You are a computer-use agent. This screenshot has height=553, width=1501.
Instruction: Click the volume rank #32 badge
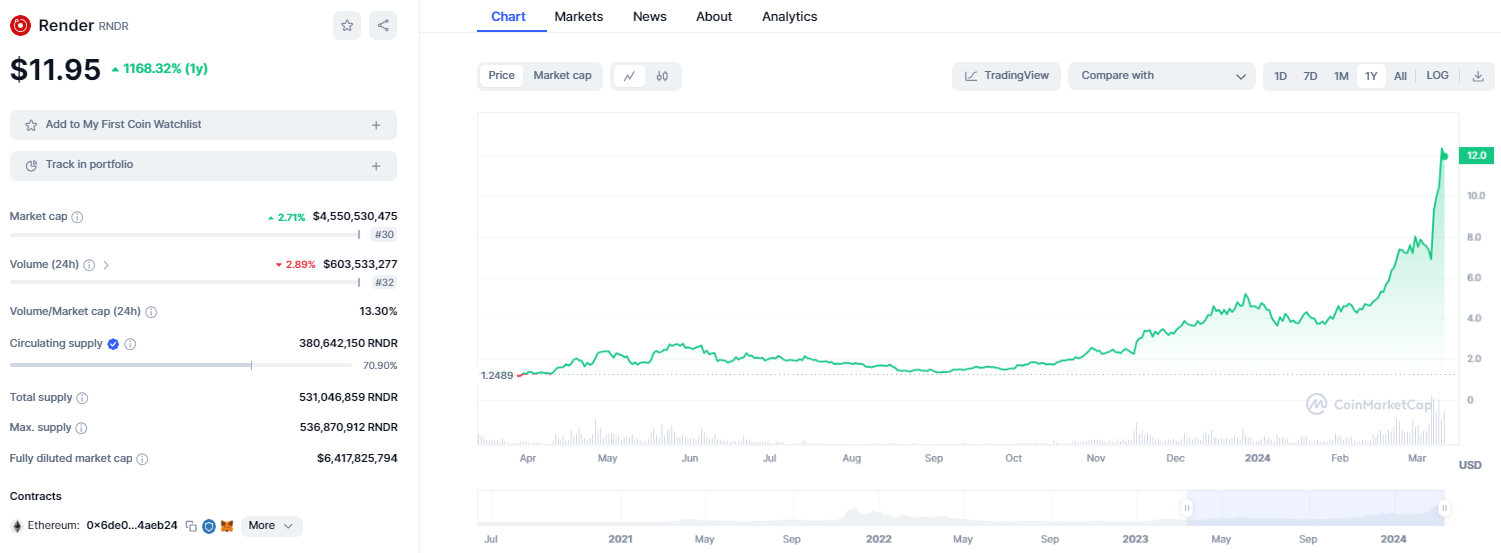click(x=384, y=283)
